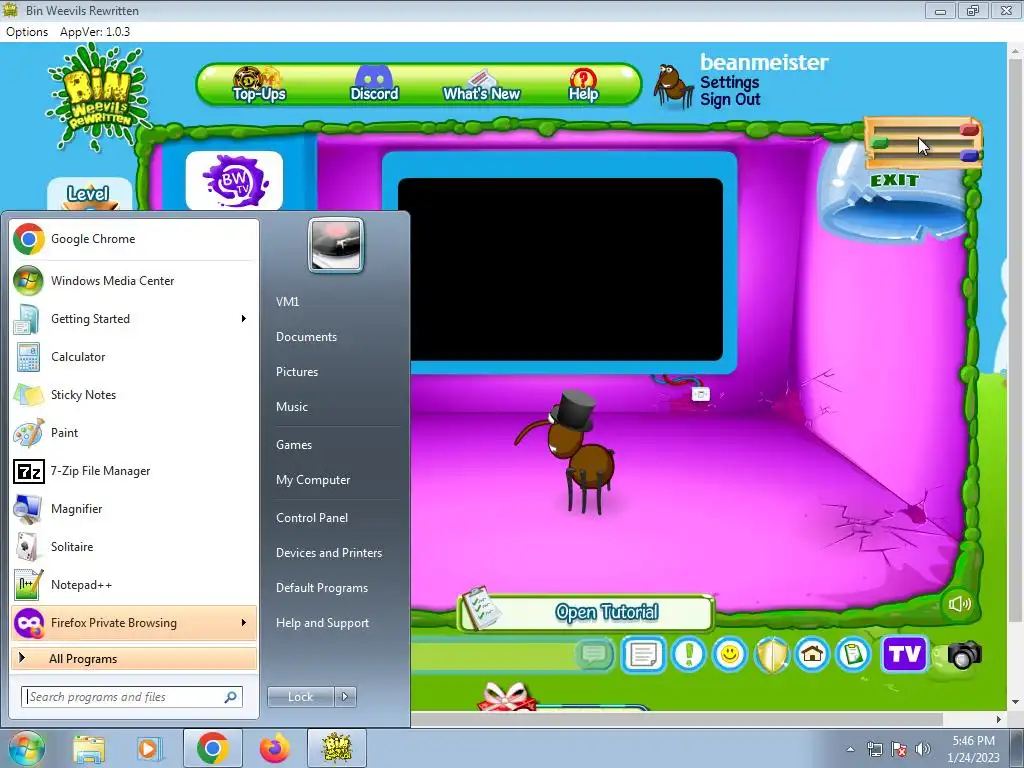This screenshot has width=1024, height=768.
Task: Click the horizontal scrollbar right arrow
Action: [999, 719]
